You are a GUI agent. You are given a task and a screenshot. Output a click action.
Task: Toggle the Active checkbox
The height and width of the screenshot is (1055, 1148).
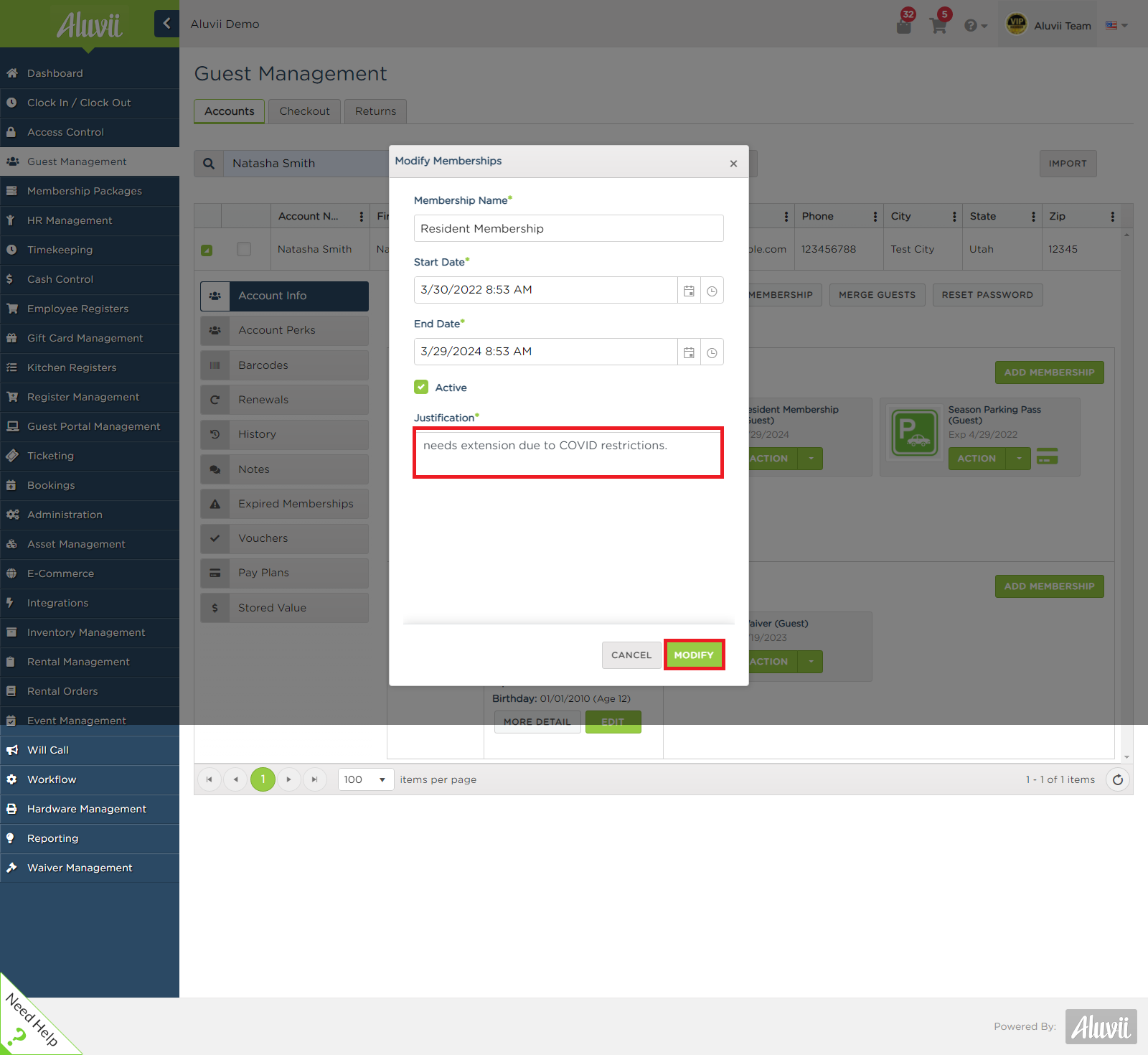[x=421, y=387]
